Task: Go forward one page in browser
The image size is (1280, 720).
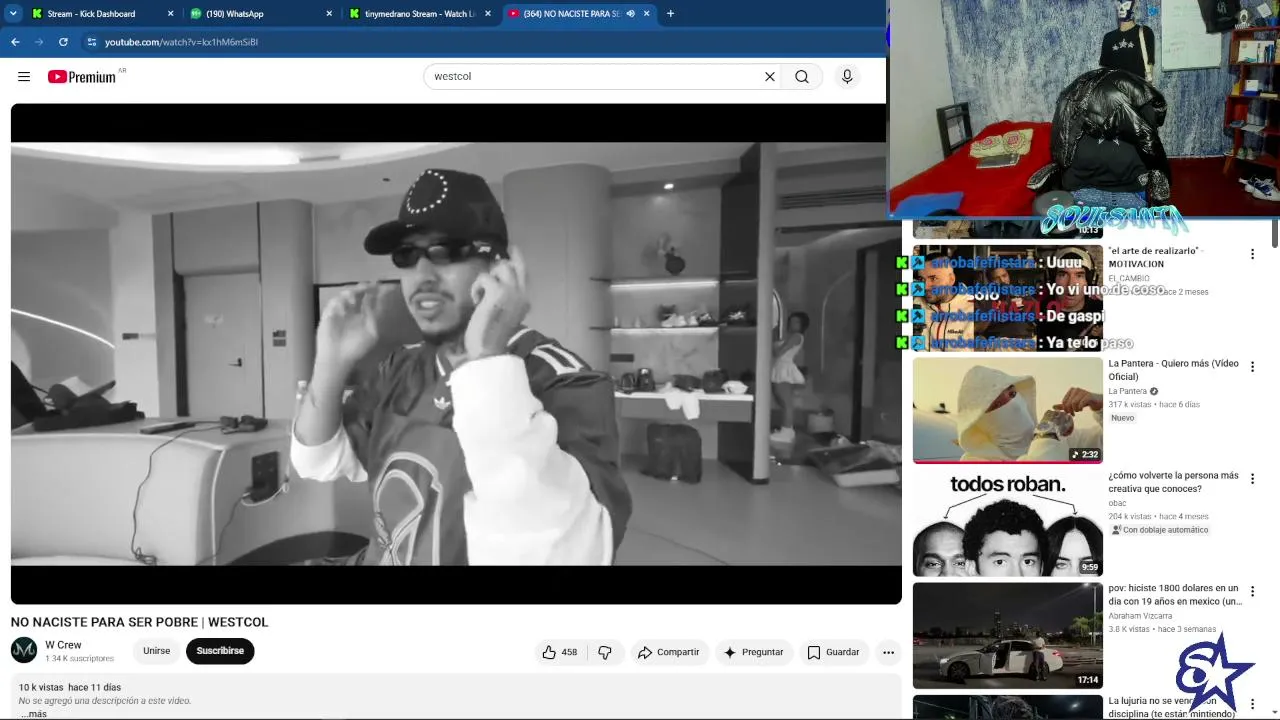Action: pyautogui.click(x=39, y=42)
